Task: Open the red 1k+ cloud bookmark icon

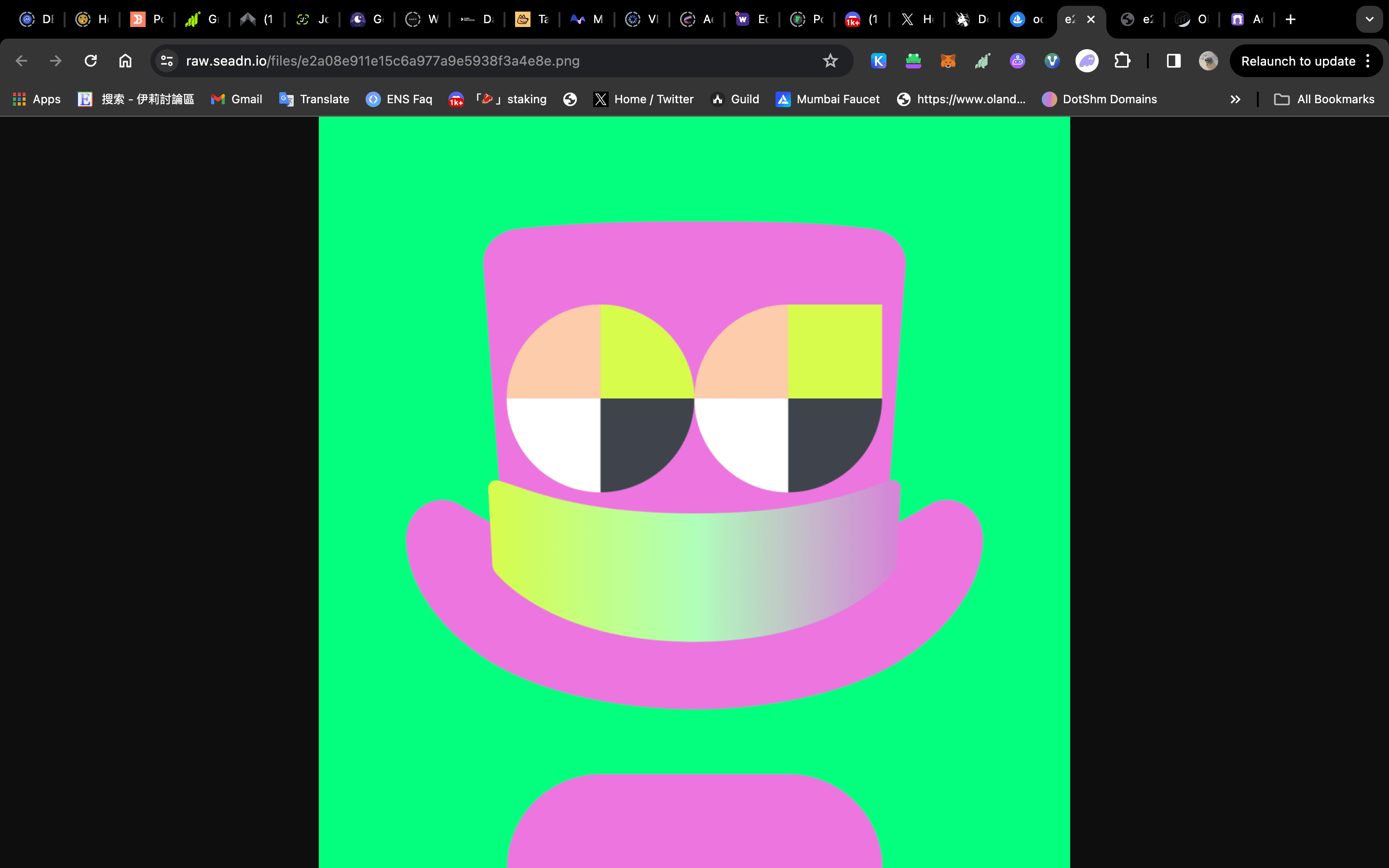Action: 456,99
